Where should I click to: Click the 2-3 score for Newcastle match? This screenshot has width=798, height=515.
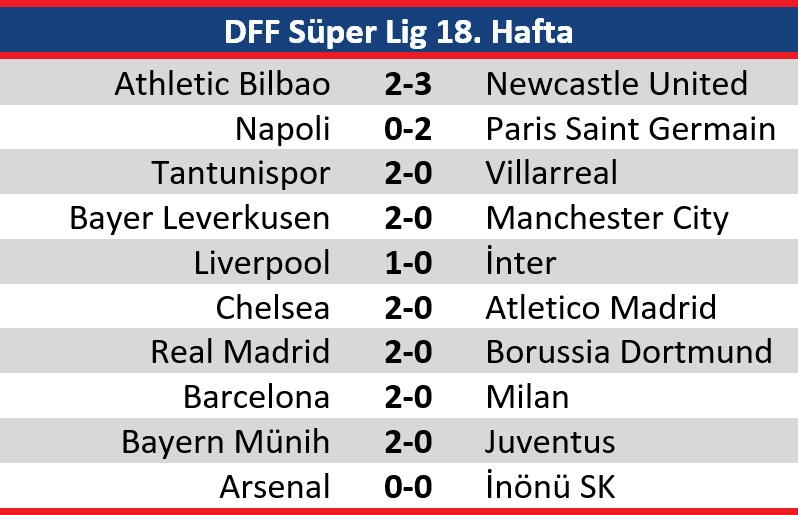coord(408,84)
